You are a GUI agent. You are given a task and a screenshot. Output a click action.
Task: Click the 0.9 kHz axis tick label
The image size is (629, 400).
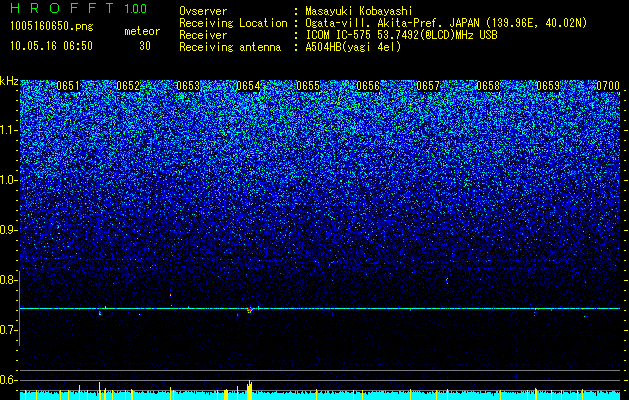pos(9,230)
